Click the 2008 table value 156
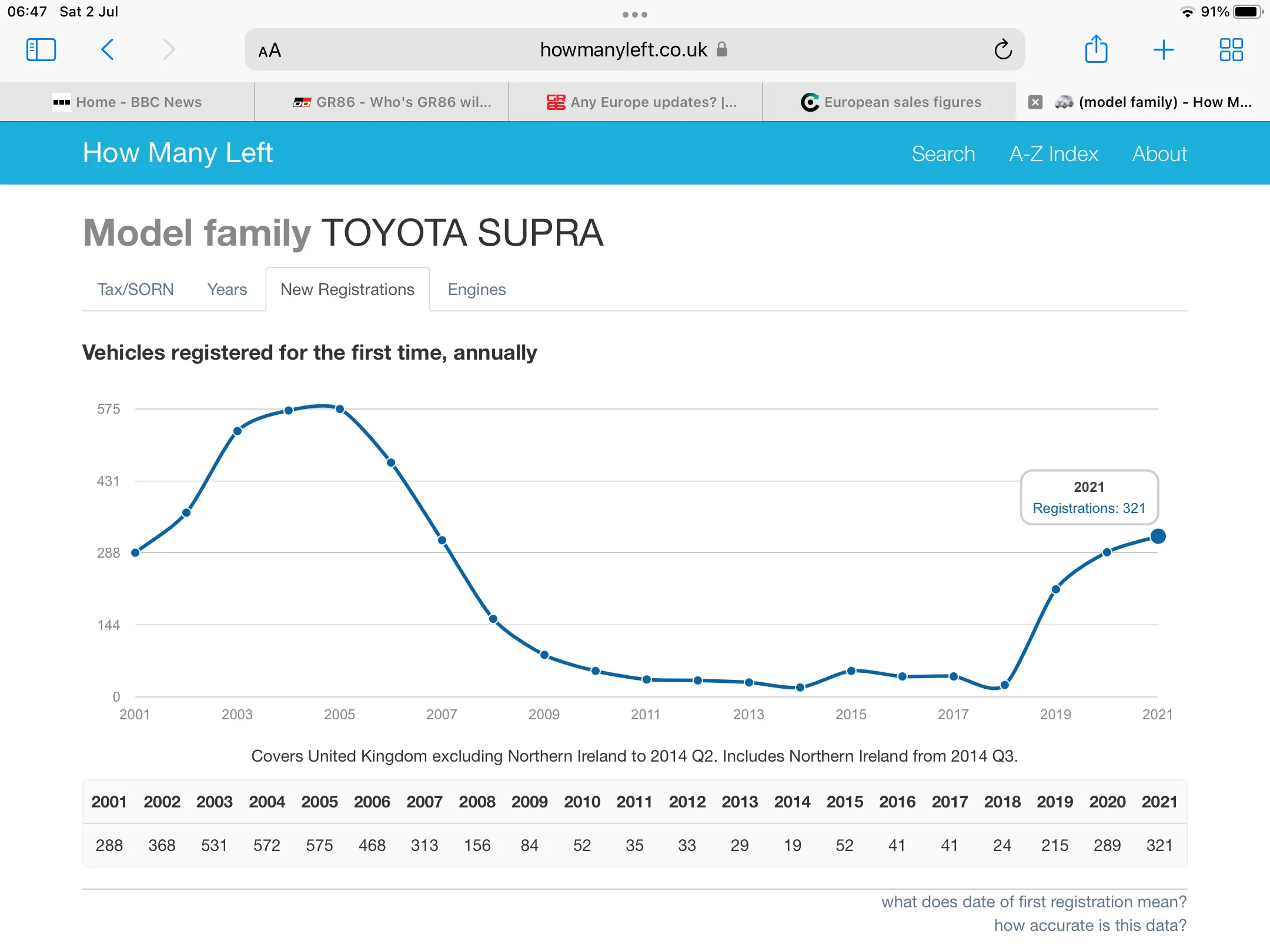This screenshot has height=952, width=1270. coord(477,846)
